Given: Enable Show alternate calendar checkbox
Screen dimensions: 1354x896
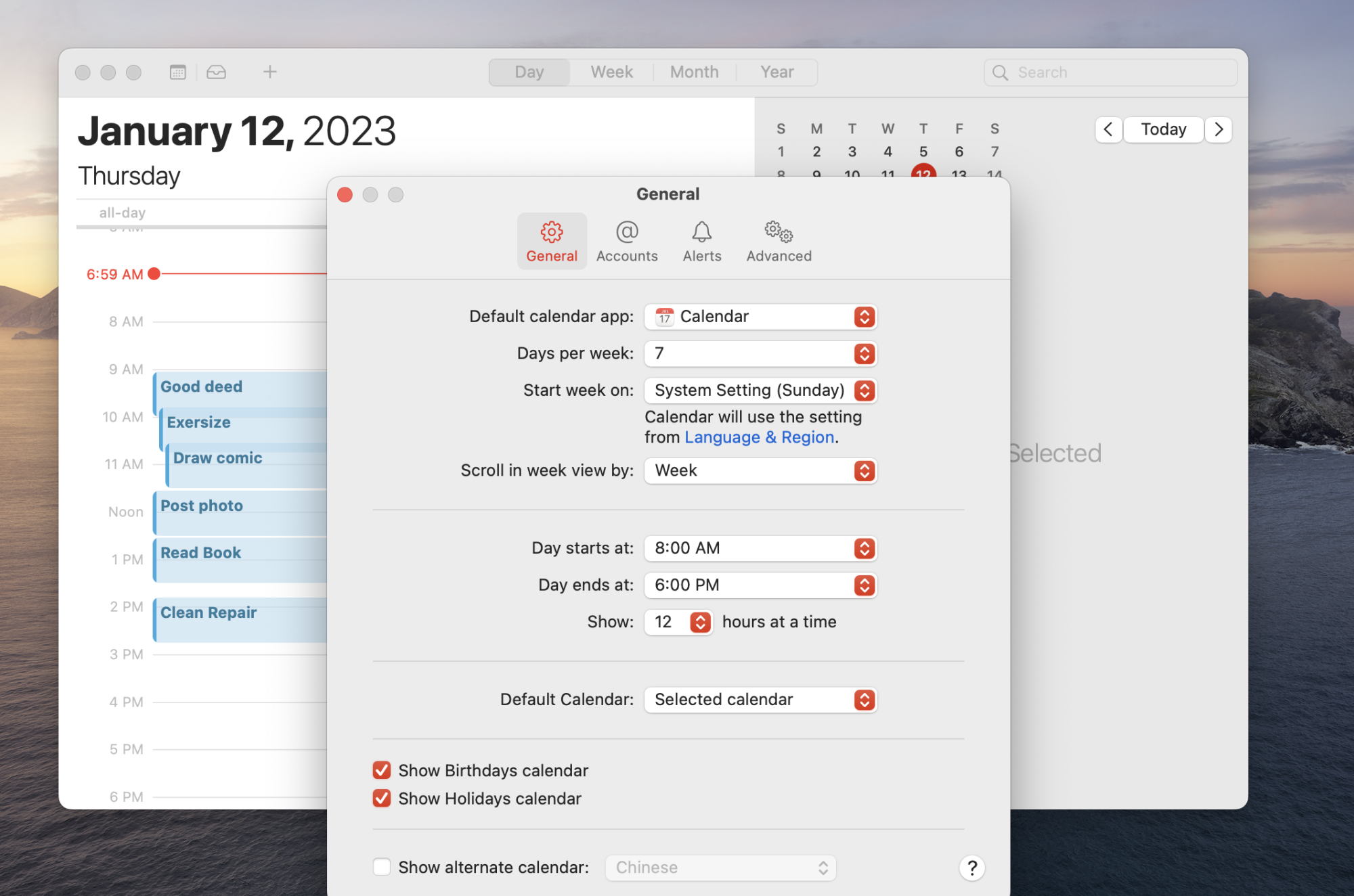Looking at the screenshot, I should tap(382, 867).
